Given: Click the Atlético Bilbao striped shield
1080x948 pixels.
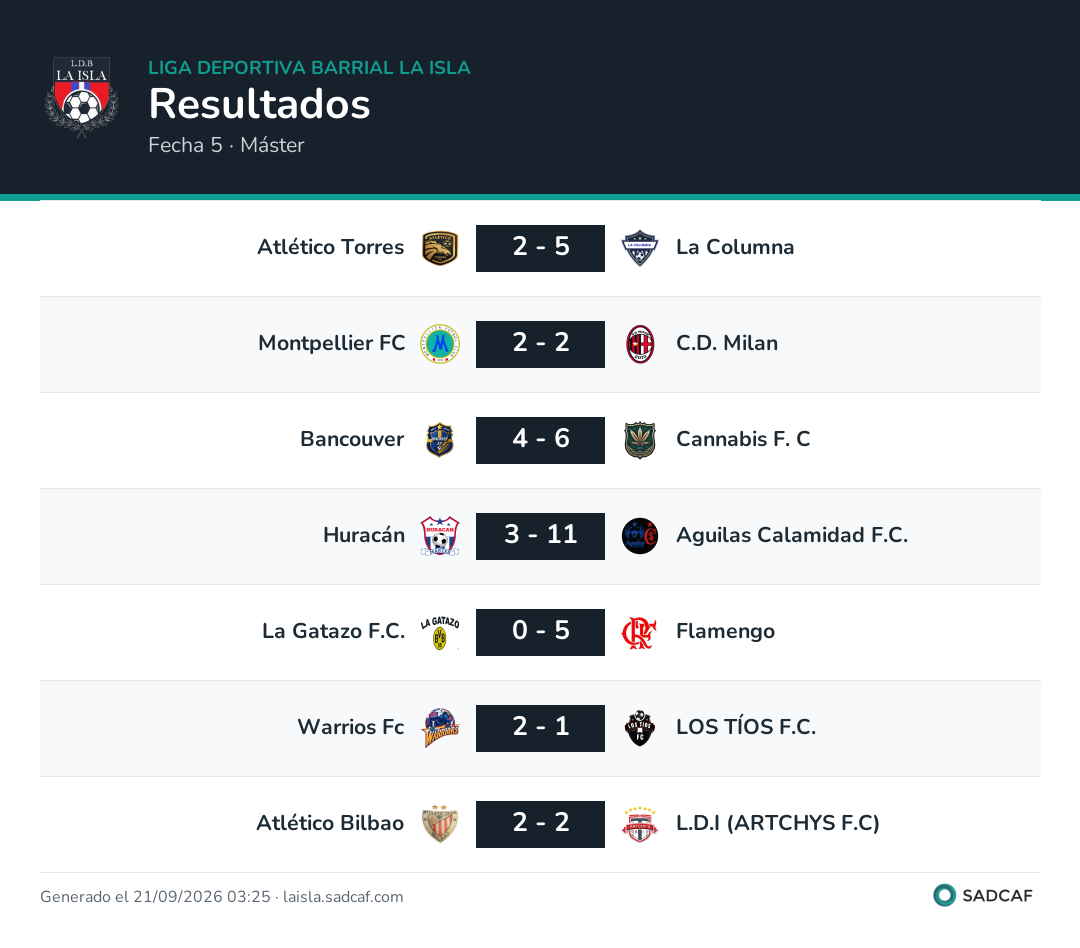Looking at the screenshot, I should point(440,824).
